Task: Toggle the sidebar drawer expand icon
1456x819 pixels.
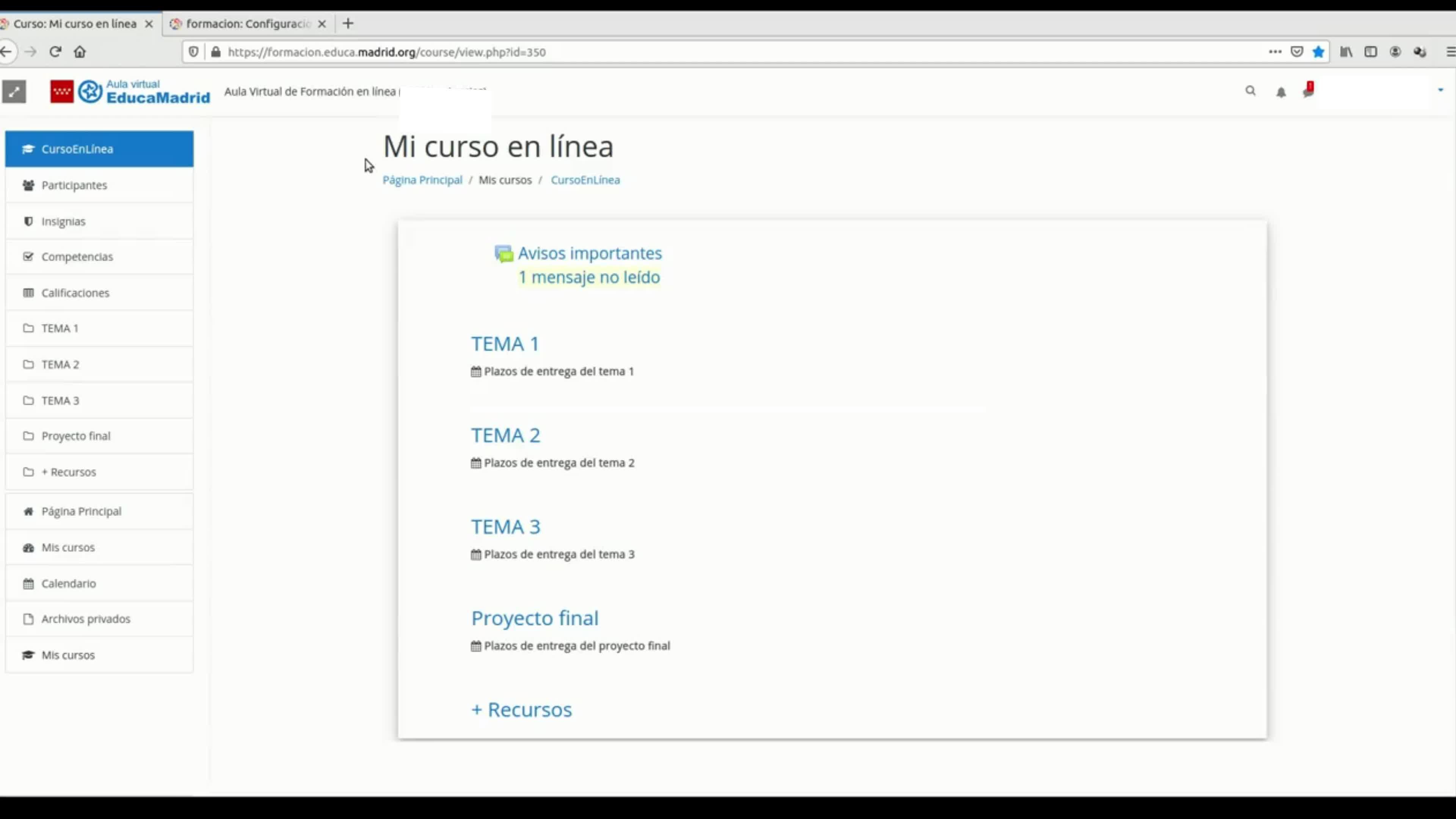Action: 14,91
